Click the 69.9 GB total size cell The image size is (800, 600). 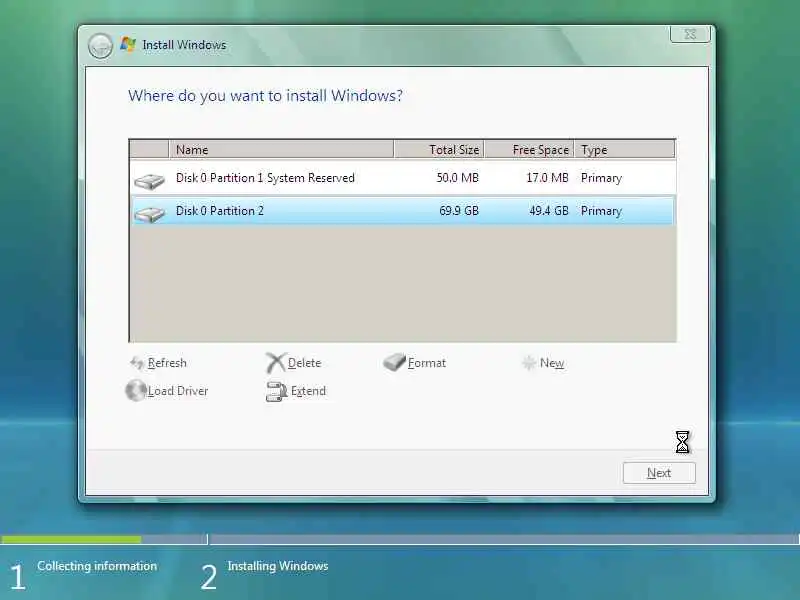(x=459, y=211)
